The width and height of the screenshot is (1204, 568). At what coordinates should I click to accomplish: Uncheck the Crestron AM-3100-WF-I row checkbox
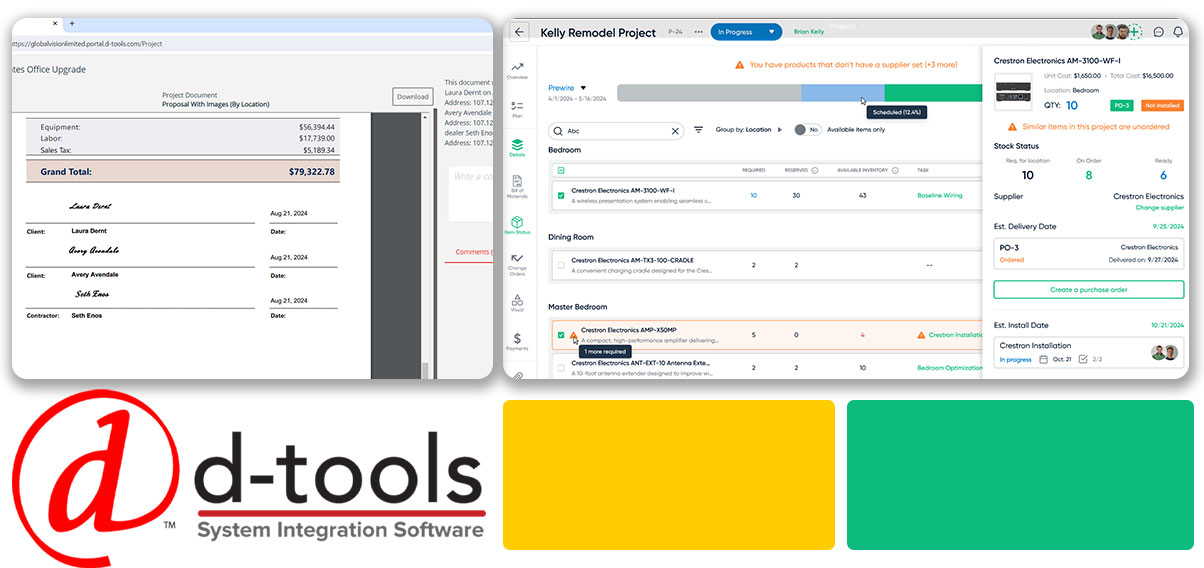click(x=561, y=195)
